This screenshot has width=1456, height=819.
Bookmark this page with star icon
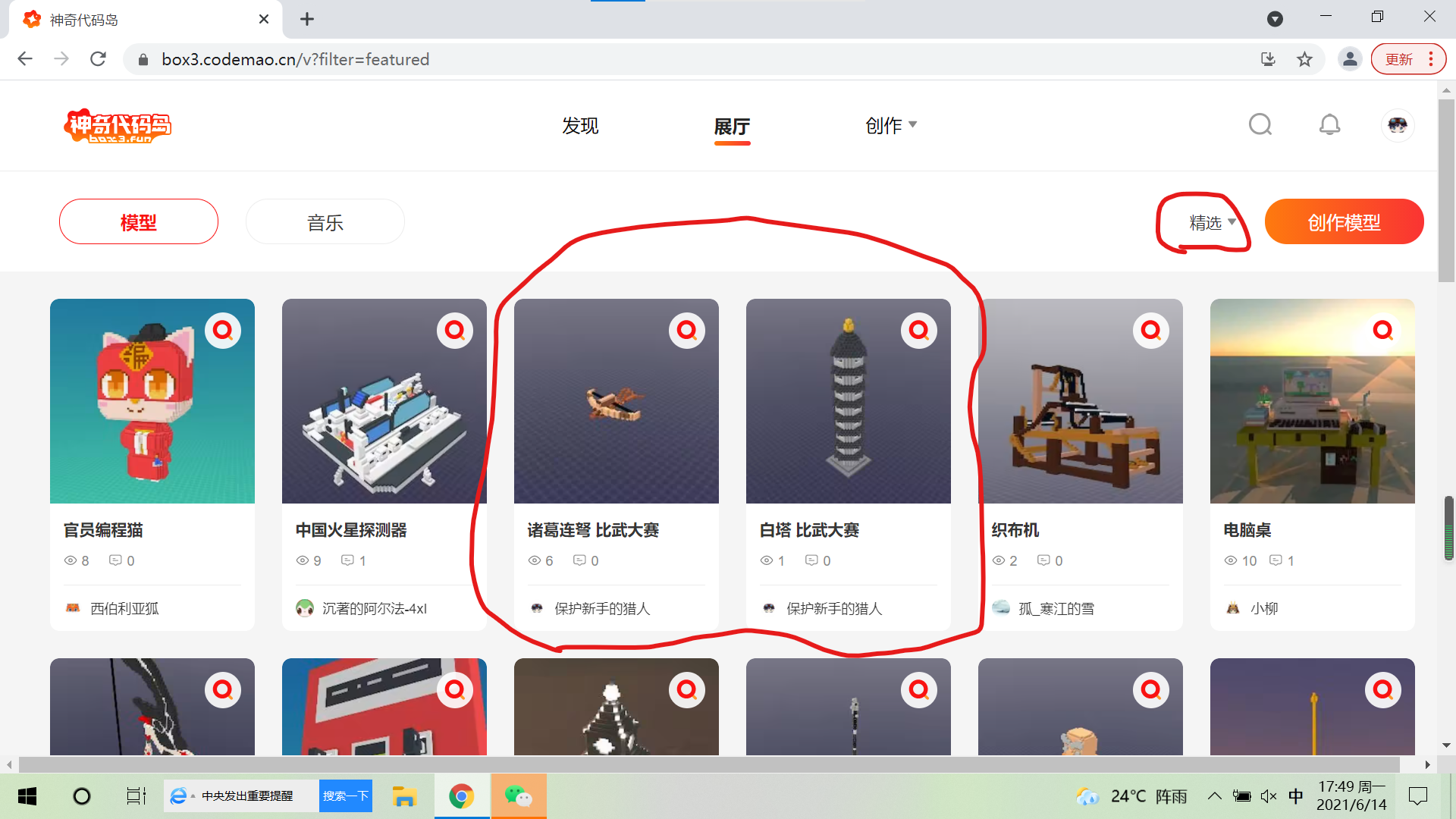pyautogui.click(x=1304, y=59)
